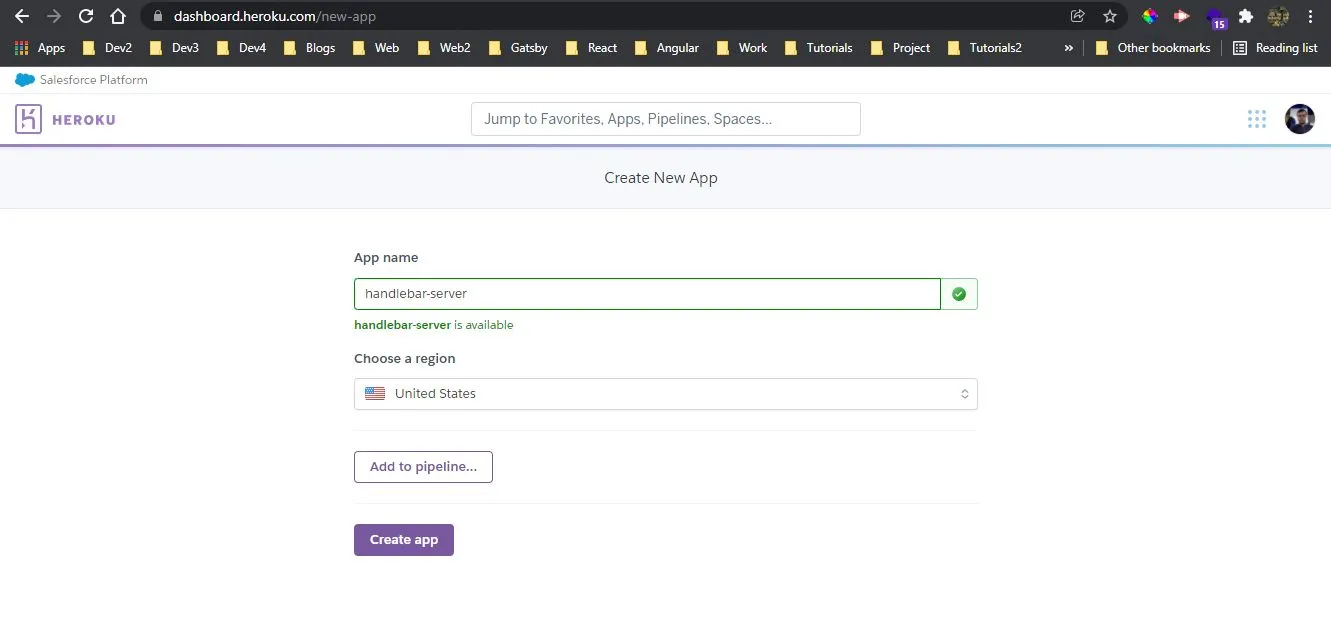This screenshot has height=636, width=1331.
Task: Open the Project bookmark folder
Action: click(900, 47)
